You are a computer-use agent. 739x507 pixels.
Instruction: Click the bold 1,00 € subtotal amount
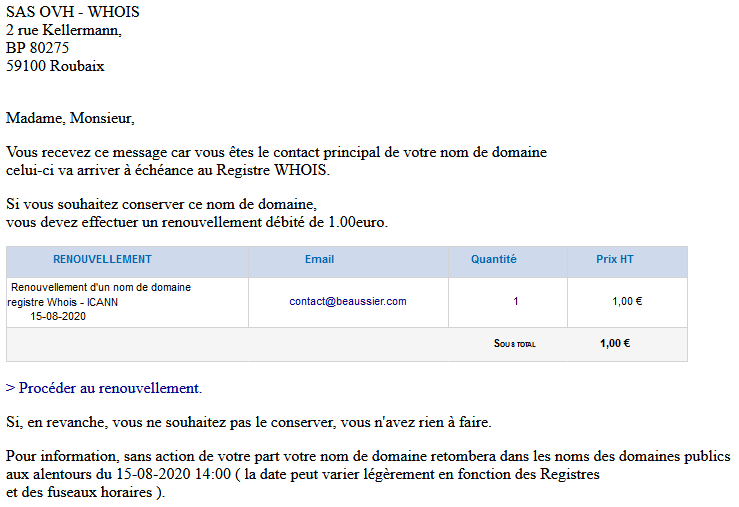coord(615,344)
